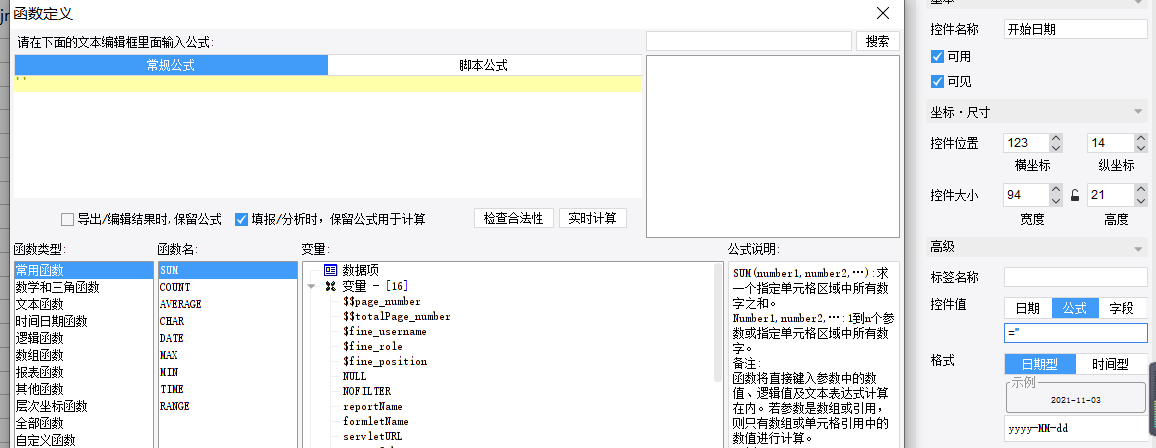Toggle the 可用 checkbox
1156x448 pixels.
[x=938, y=56]
